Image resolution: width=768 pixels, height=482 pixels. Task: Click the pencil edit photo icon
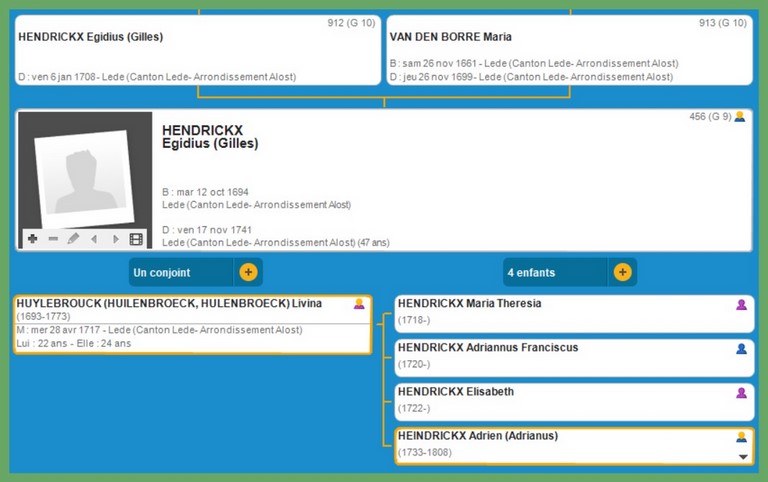[73, 239]
